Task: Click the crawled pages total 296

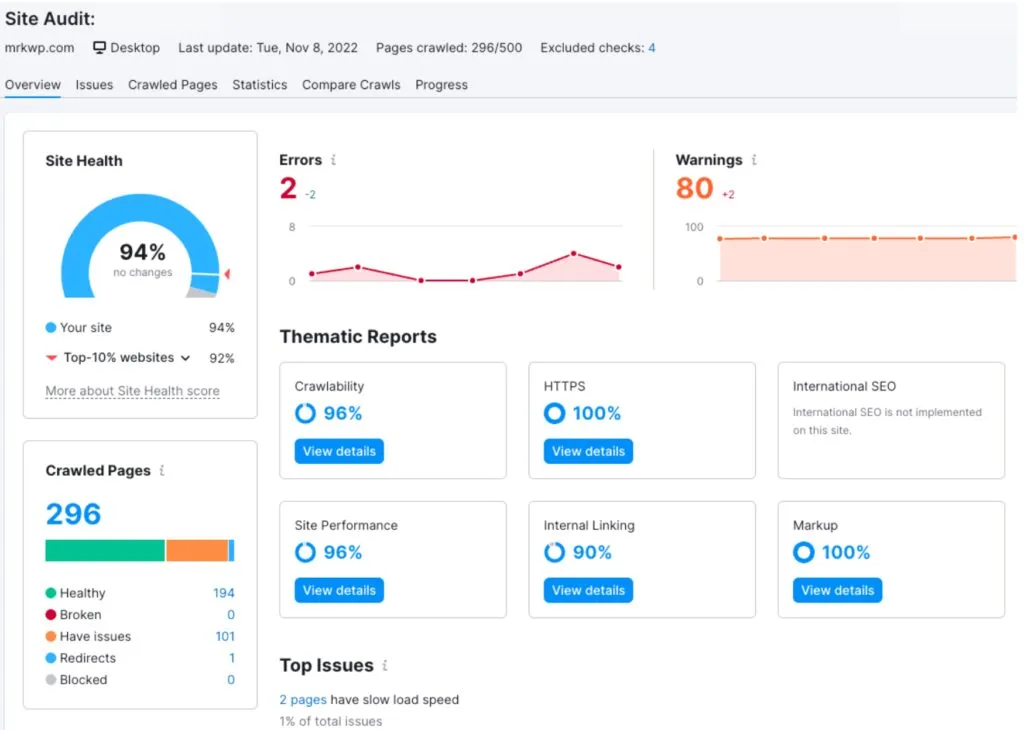Action: 73,514
